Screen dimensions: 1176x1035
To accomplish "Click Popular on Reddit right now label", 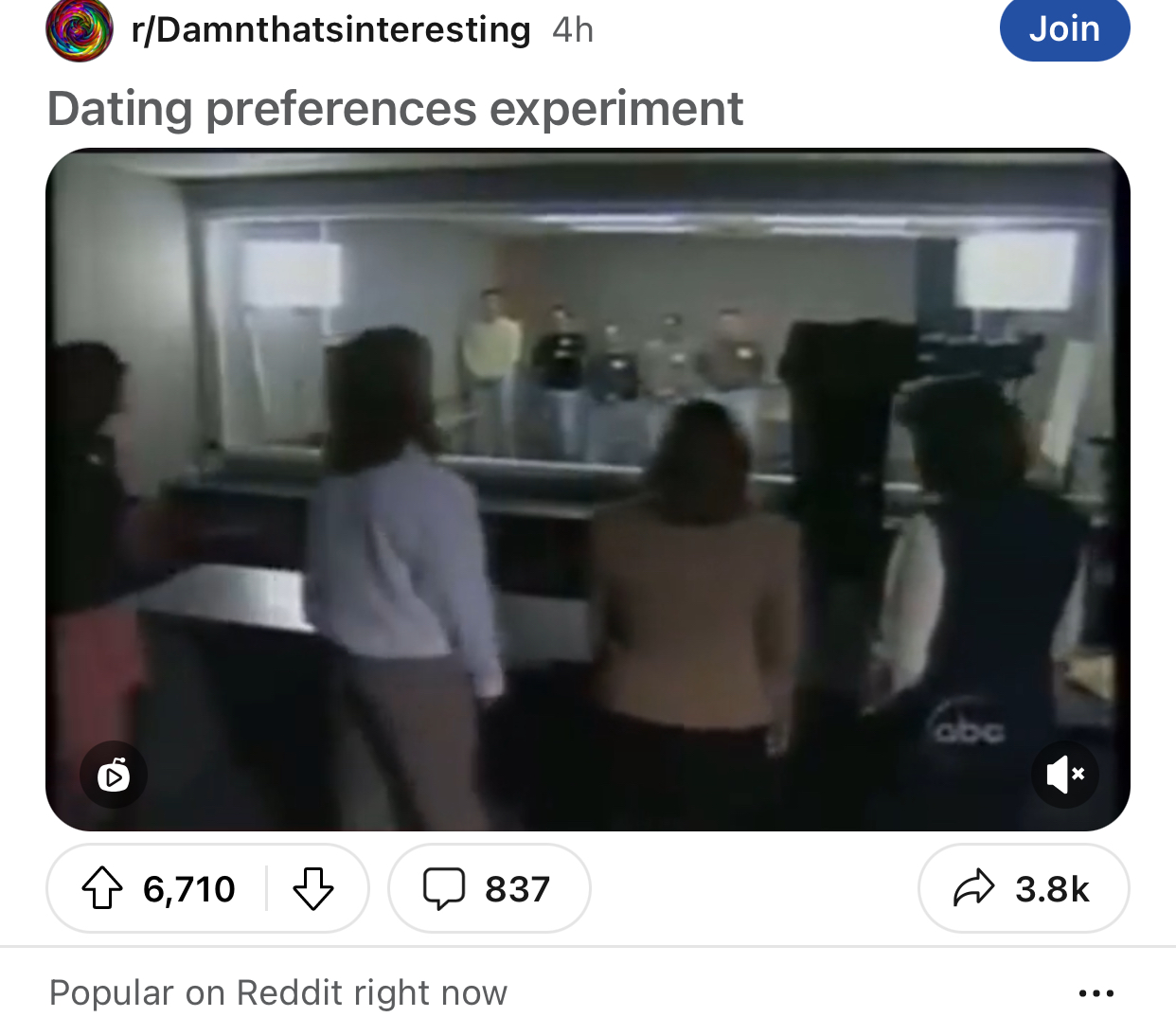I will [278, 993].
